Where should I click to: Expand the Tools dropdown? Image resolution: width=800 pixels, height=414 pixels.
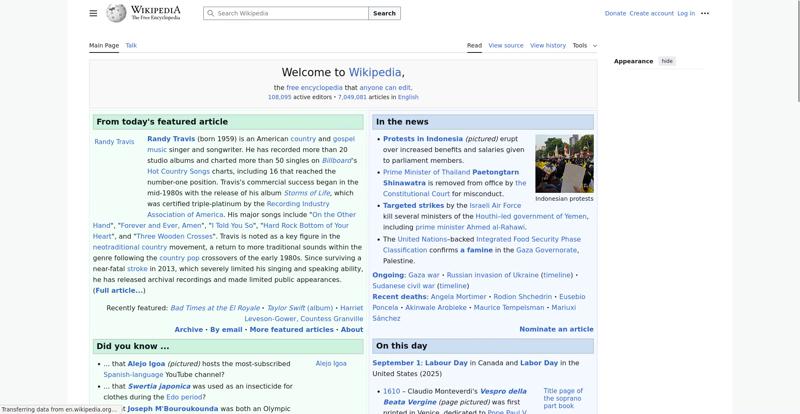coord(584,45)
